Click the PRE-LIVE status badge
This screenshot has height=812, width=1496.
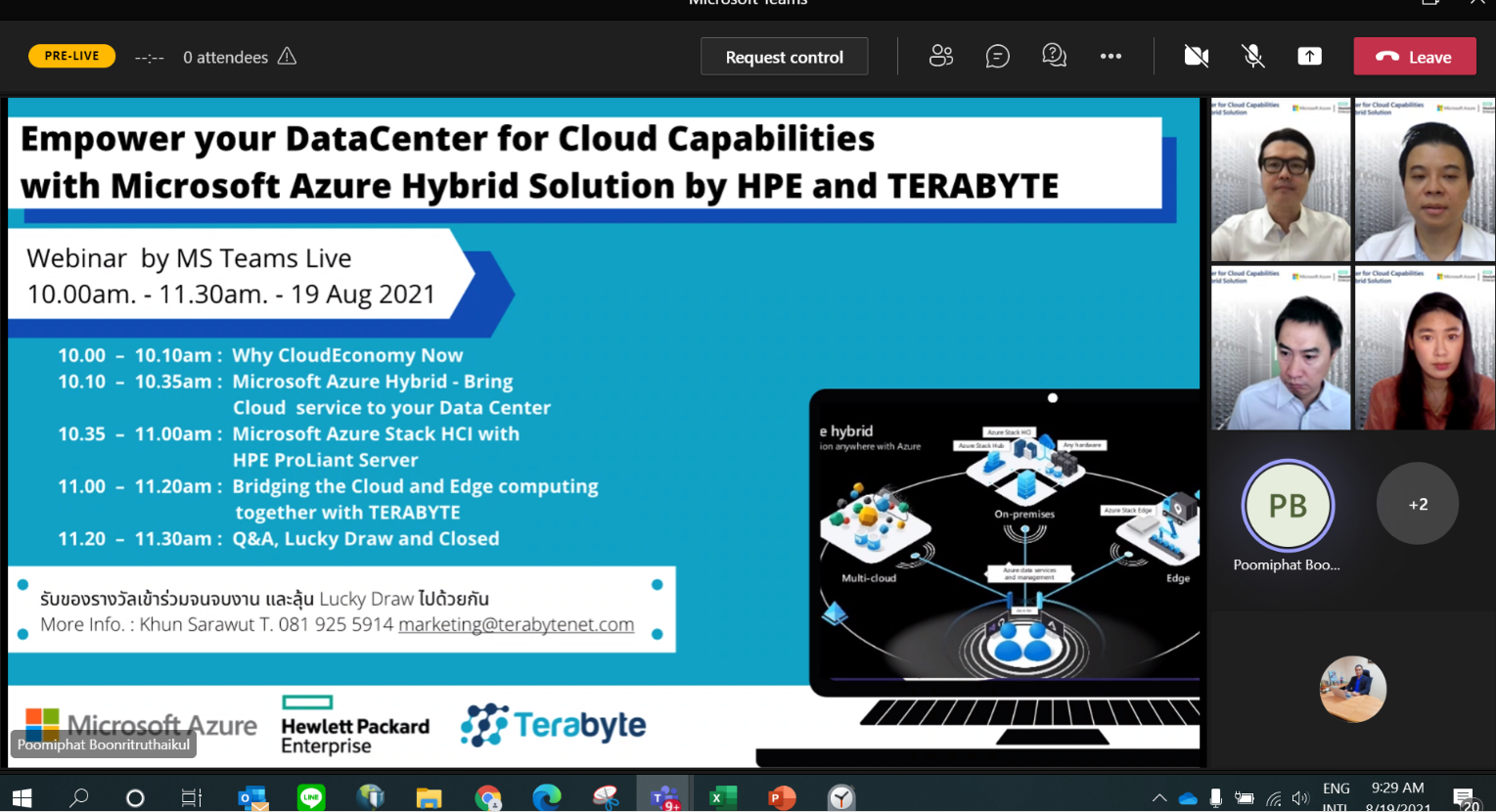coord(71,56)
